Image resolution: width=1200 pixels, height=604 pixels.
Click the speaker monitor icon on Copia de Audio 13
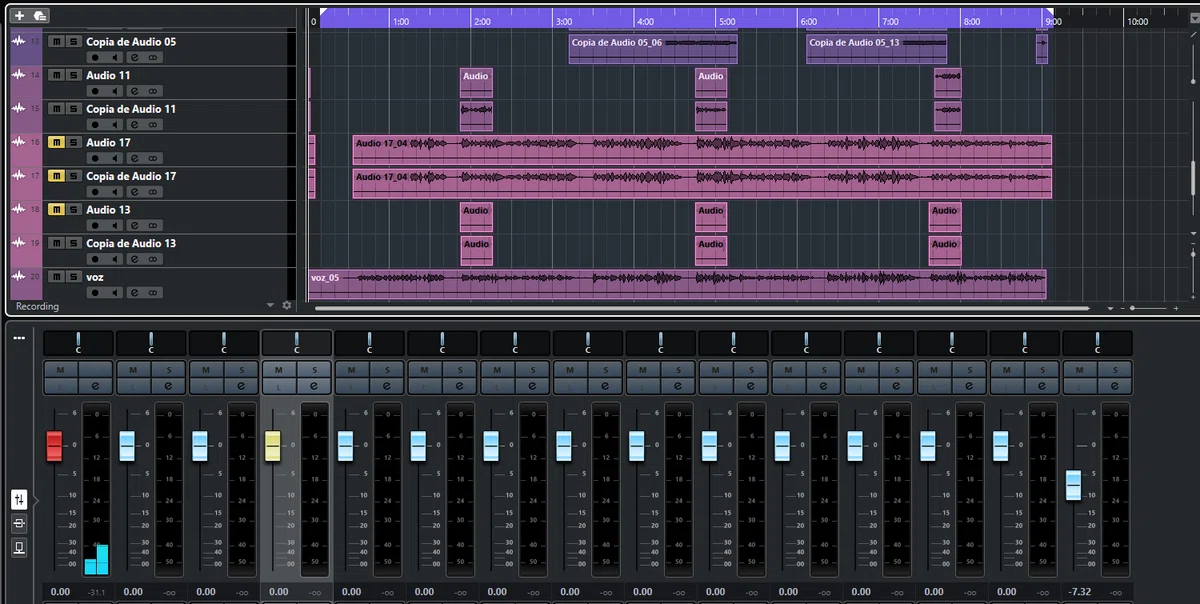pos(115,259)
